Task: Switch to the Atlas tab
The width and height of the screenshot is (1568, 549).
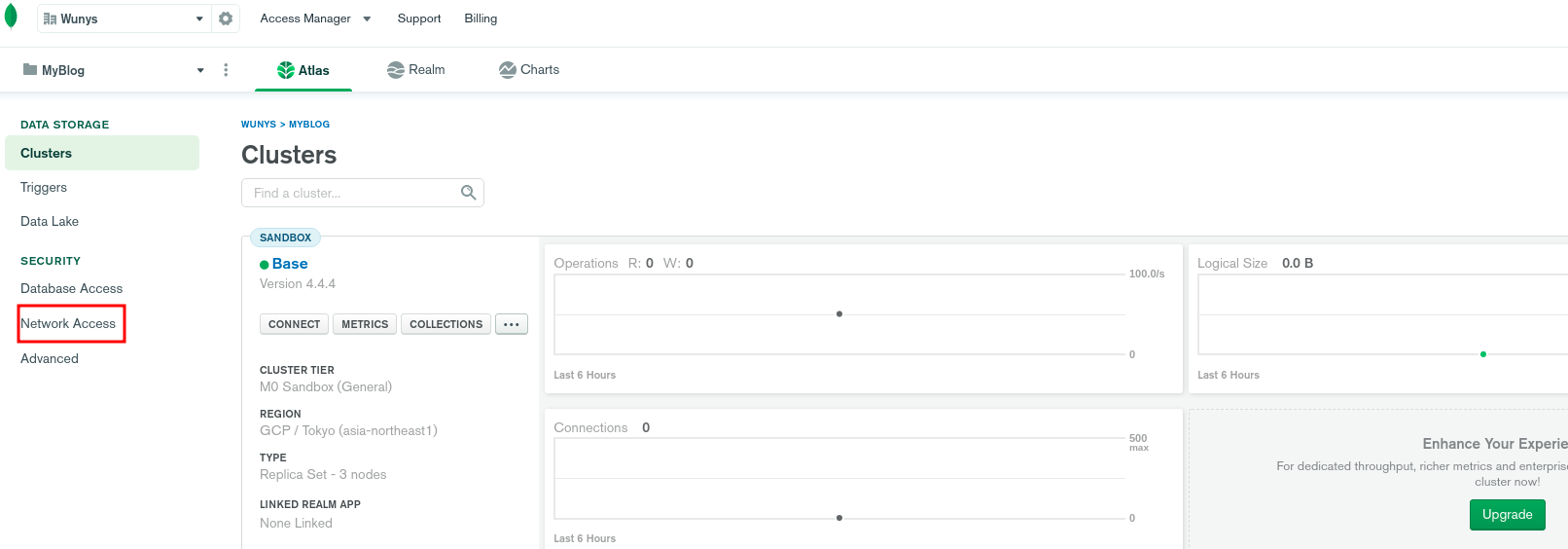Action: click(303, 70)
